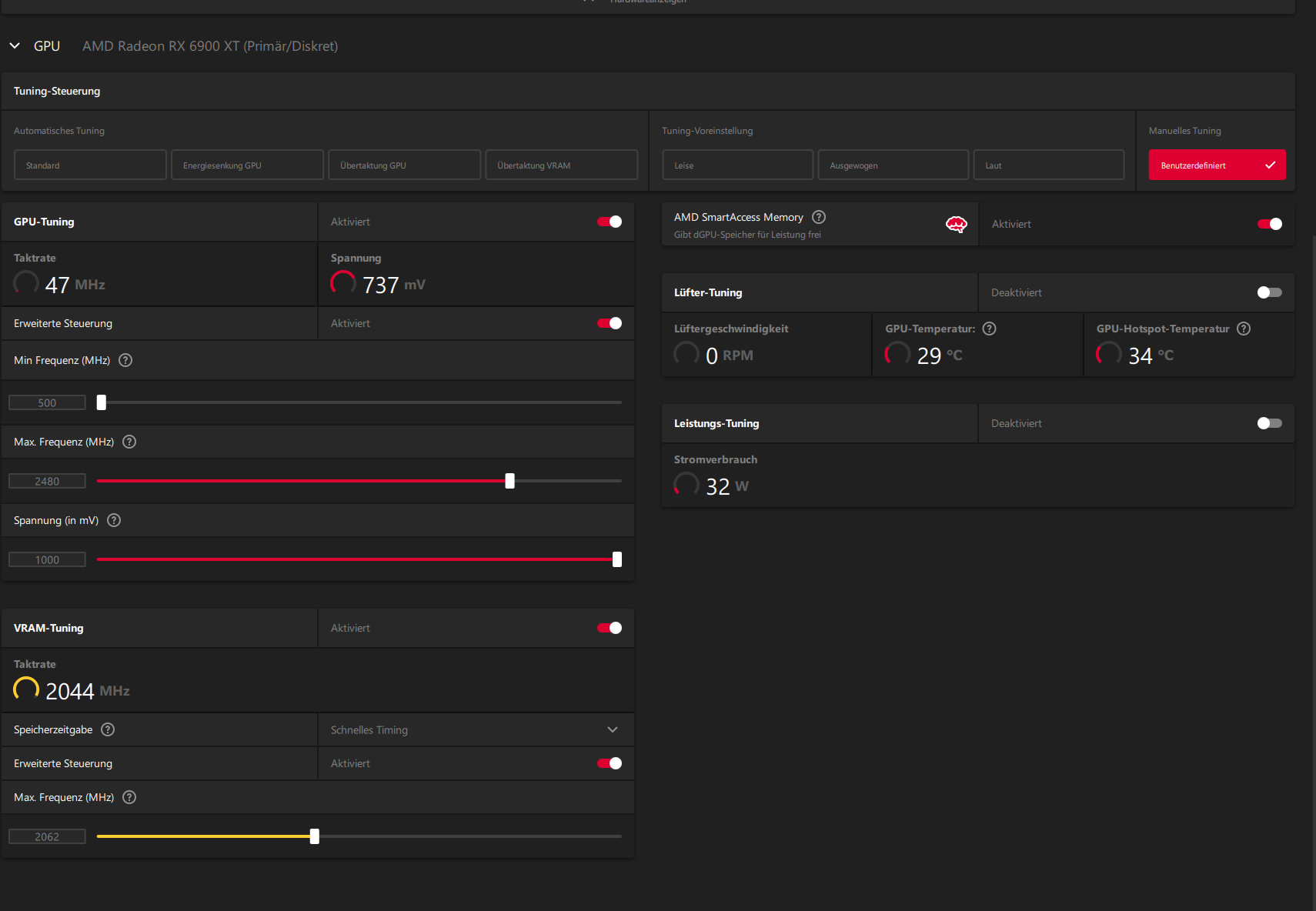Click the GPU Max. Frequenz slider handle
1316x911 pixels.
click(x=509, y=481)
